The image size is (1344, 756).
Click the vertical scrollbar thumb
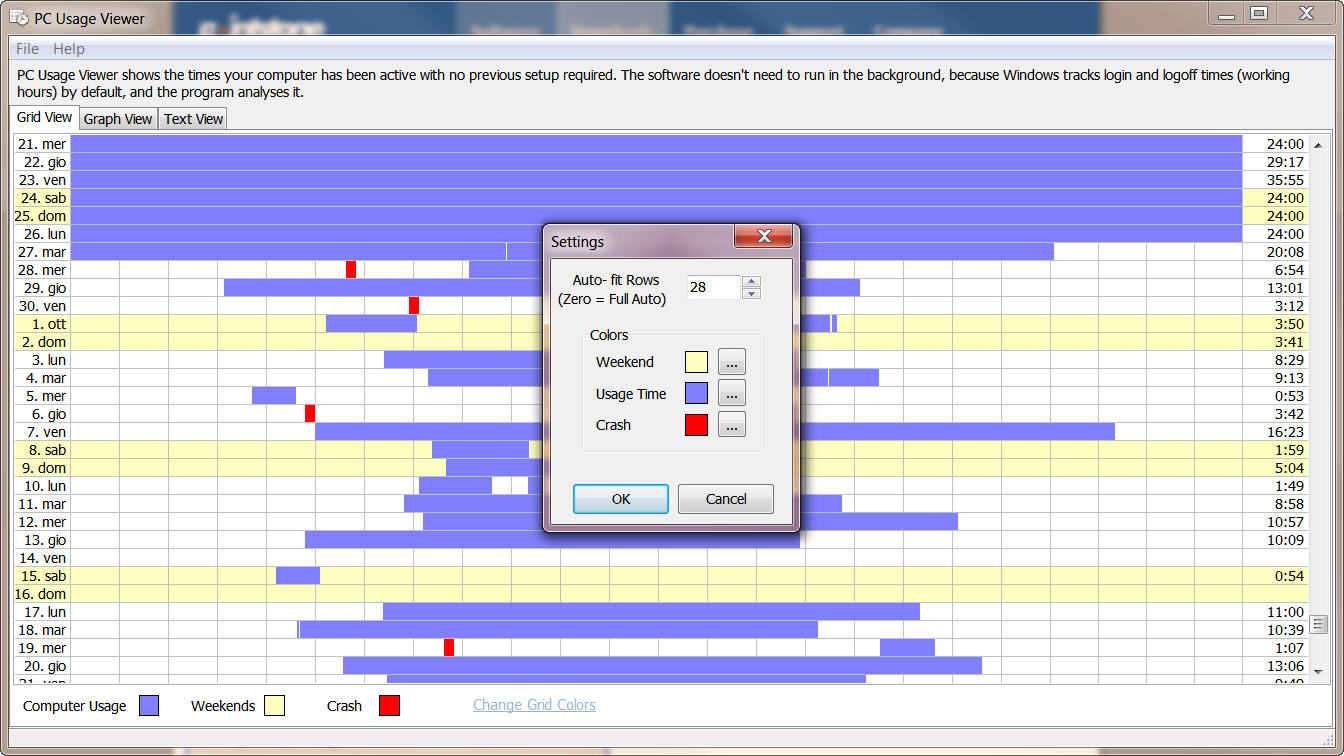coord(1318,624)
